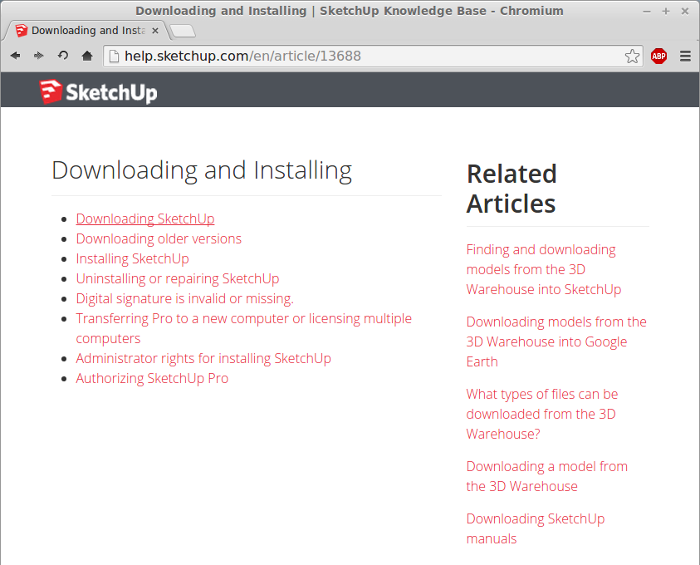Open a new tab with the blank tab button
700x565 pixels.
[183, 31]
